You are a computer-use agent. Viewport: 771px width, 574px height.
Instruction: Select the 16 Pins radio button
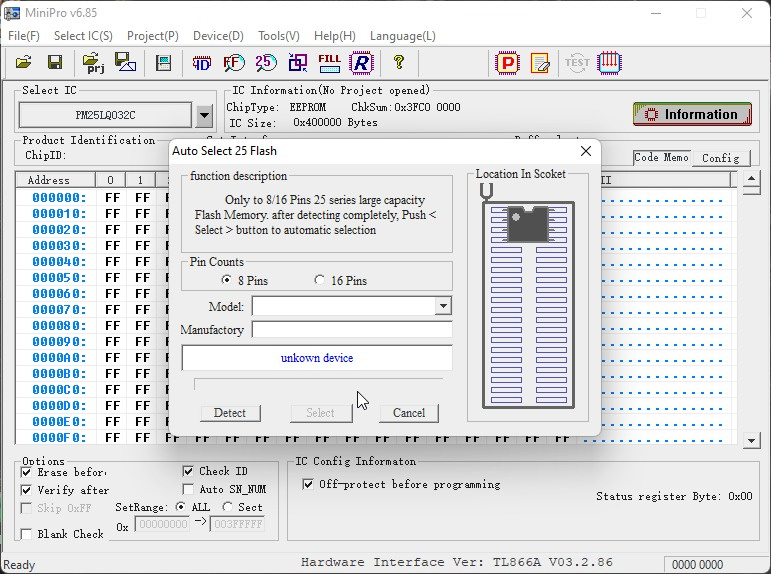pos(320,281)
